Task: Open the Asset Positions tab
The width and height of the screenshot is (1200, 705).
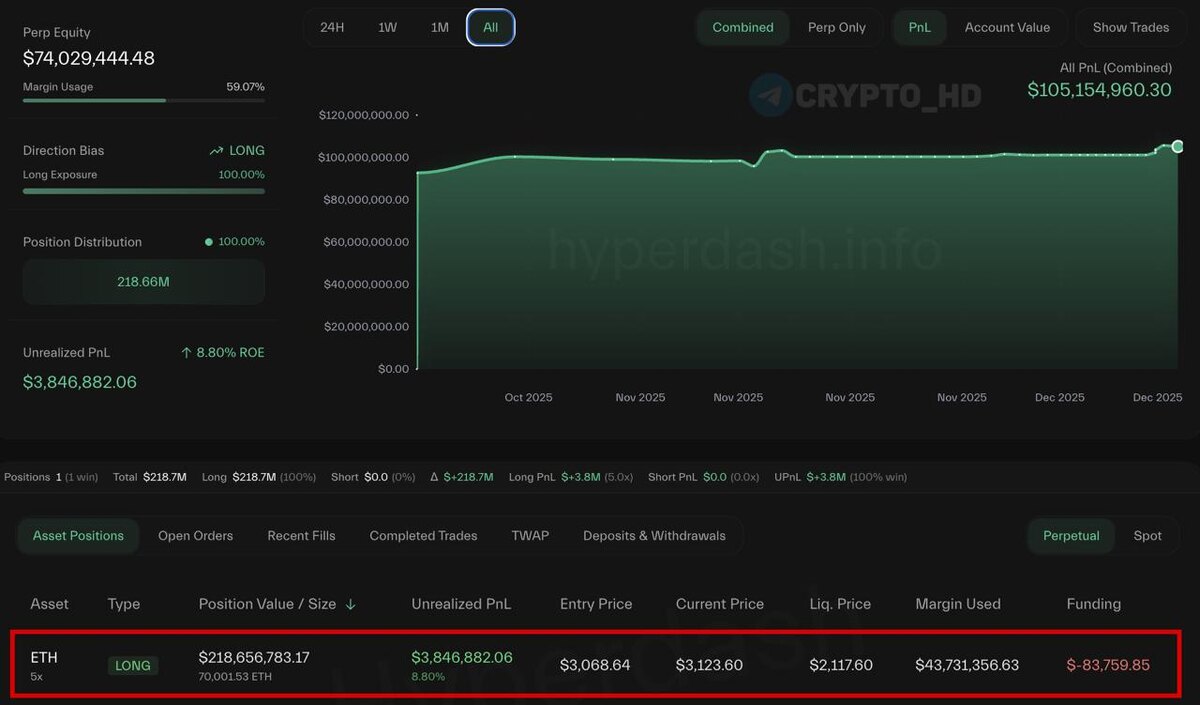Action: (x=78, y=536)
